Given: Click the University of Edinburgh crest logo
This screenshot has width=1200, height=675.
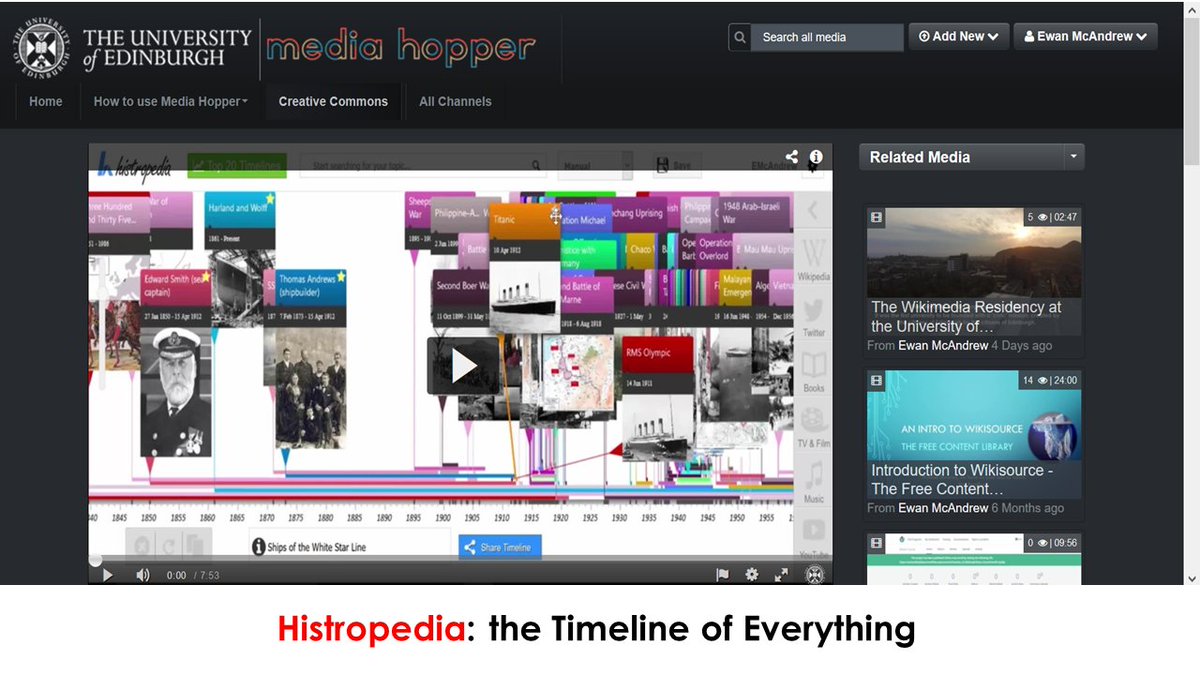Looking at the screenshot, I should coord(41,48).
